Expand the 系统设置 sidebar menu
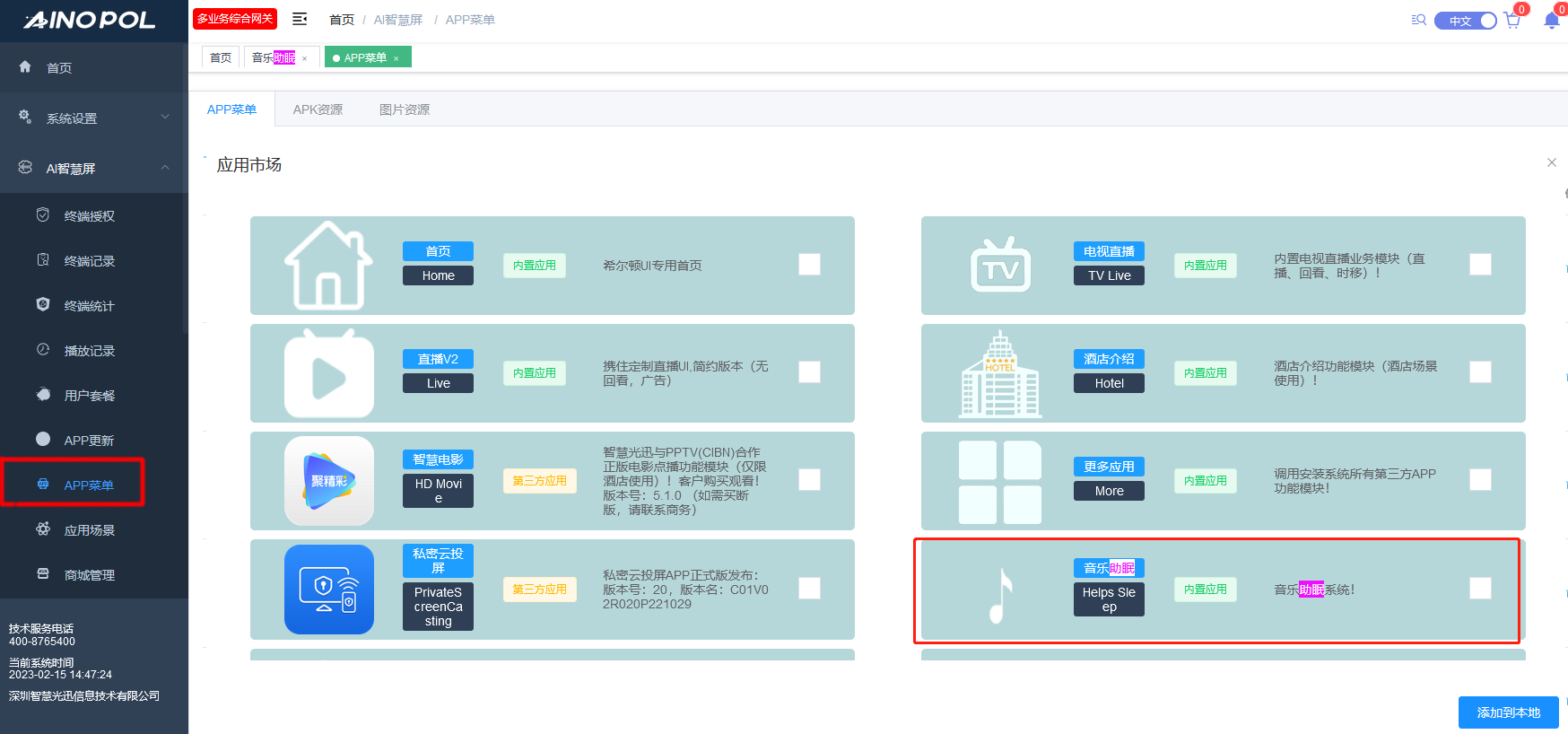This screenshot has height=734, width=1568. [x=94, y=118]
